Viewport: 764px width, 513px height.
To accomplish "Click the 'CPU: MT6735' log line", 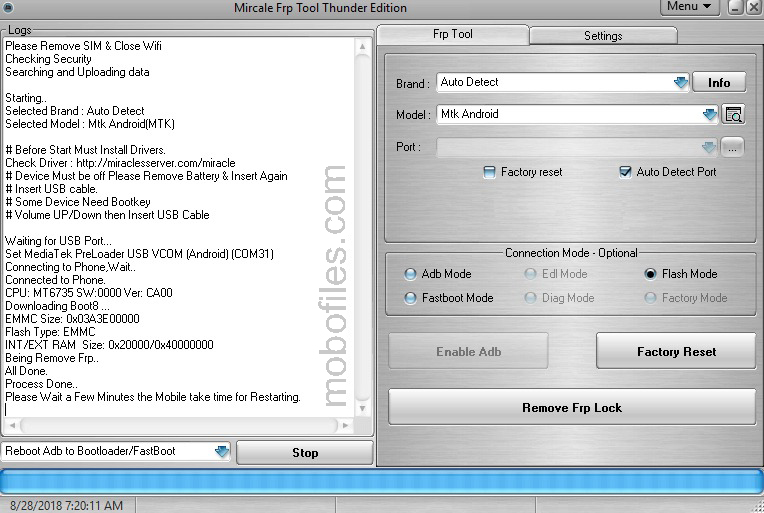I will (89, 293).
